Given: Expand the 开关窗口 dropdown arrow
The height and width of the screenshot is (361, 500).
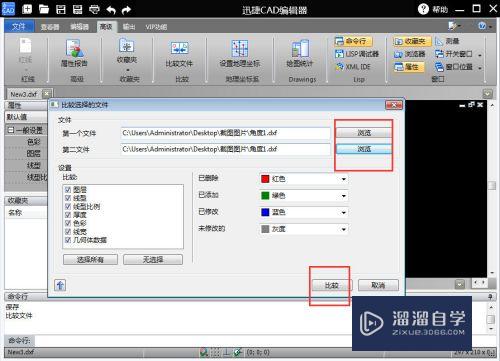Looking at the screenshot, I should click(480, 55).
